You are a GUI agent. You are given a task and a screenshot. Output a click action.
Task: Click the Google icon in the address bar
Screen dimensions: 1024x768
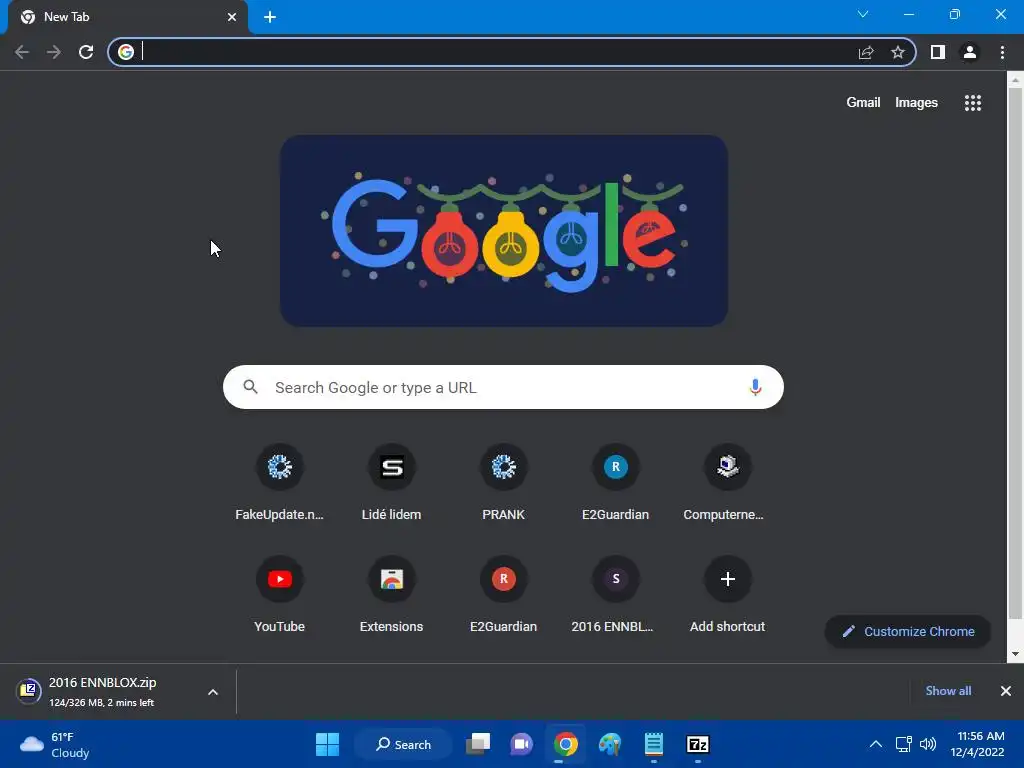(x=126, y=52)
